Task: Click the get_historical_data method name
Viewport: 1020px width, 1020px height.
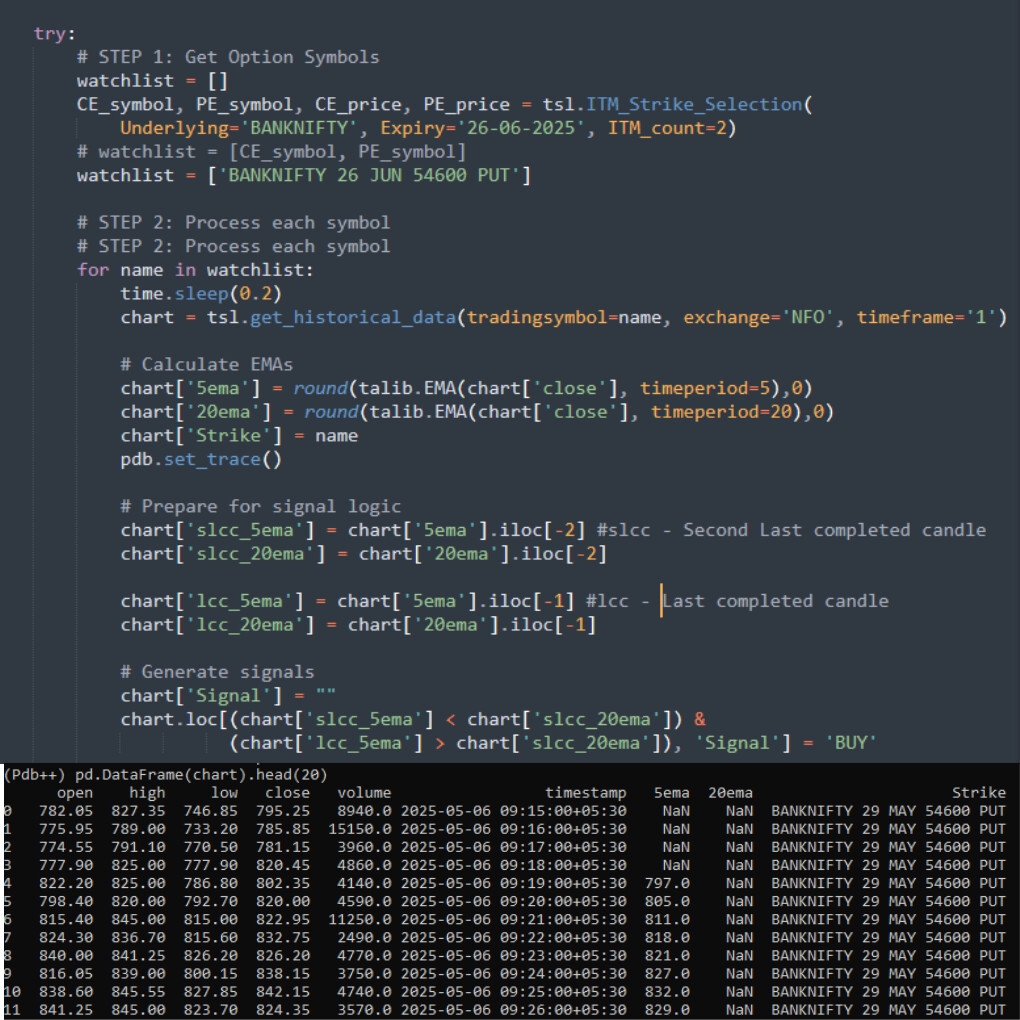Action: (x=353, y=317)
